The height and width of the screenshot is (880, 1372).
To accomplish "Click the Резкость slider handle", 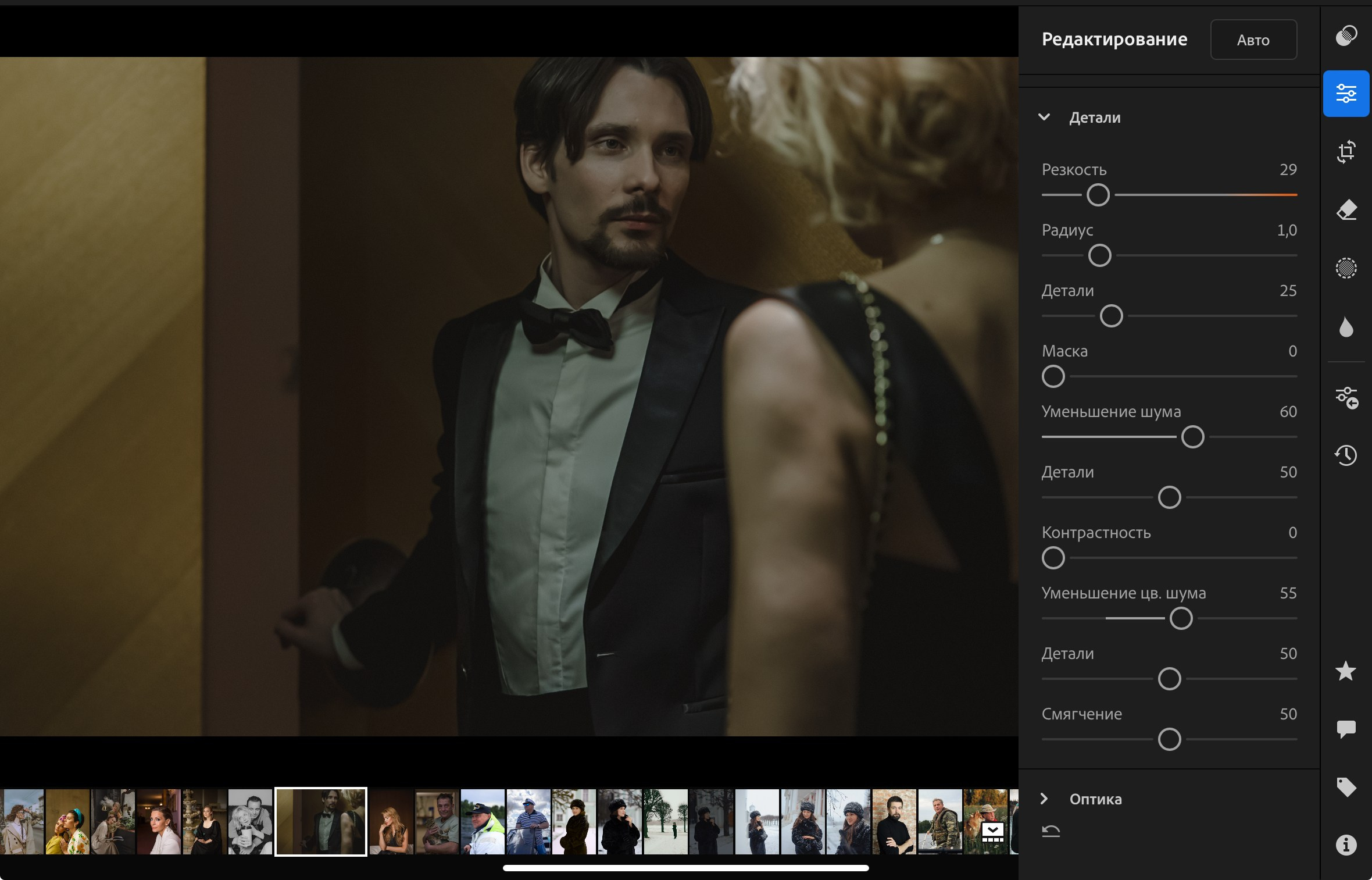I will point(1098,195).
